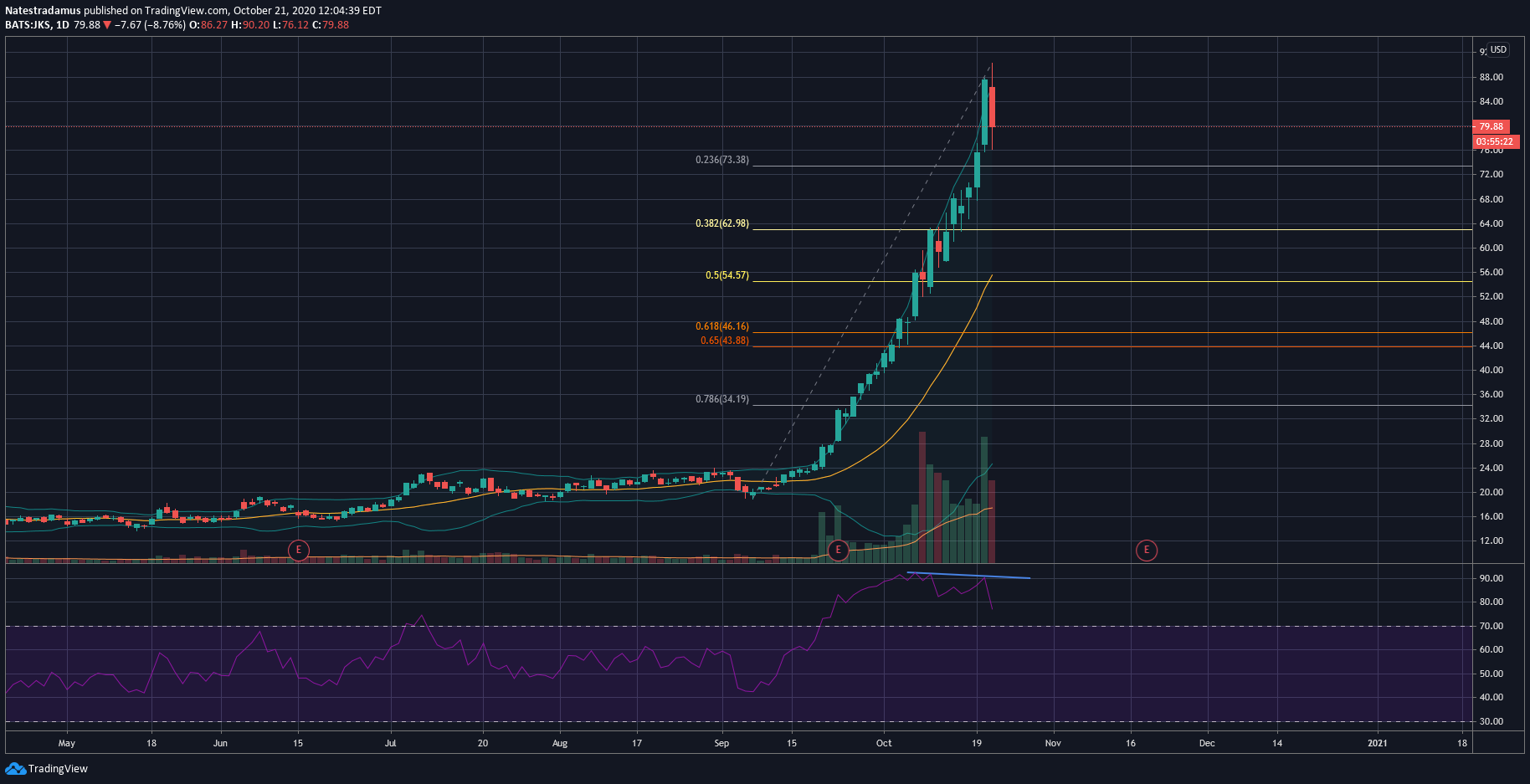
Task: Click 36.00 on the price axis
Action: pyautogui.click(x=1491, y=394)
